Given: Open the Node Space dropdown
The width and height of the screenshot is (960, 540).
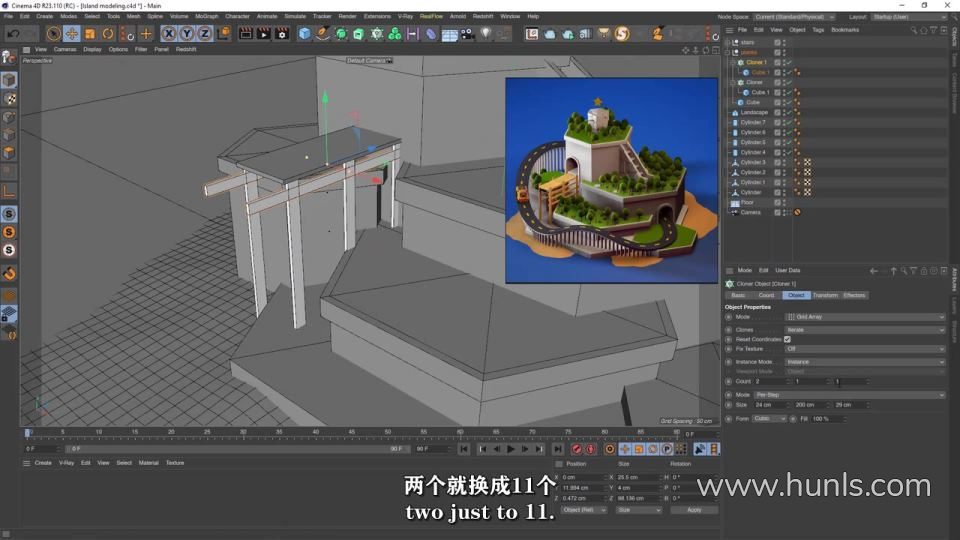Looking at the screenshot, I should [x=793, y=17].
